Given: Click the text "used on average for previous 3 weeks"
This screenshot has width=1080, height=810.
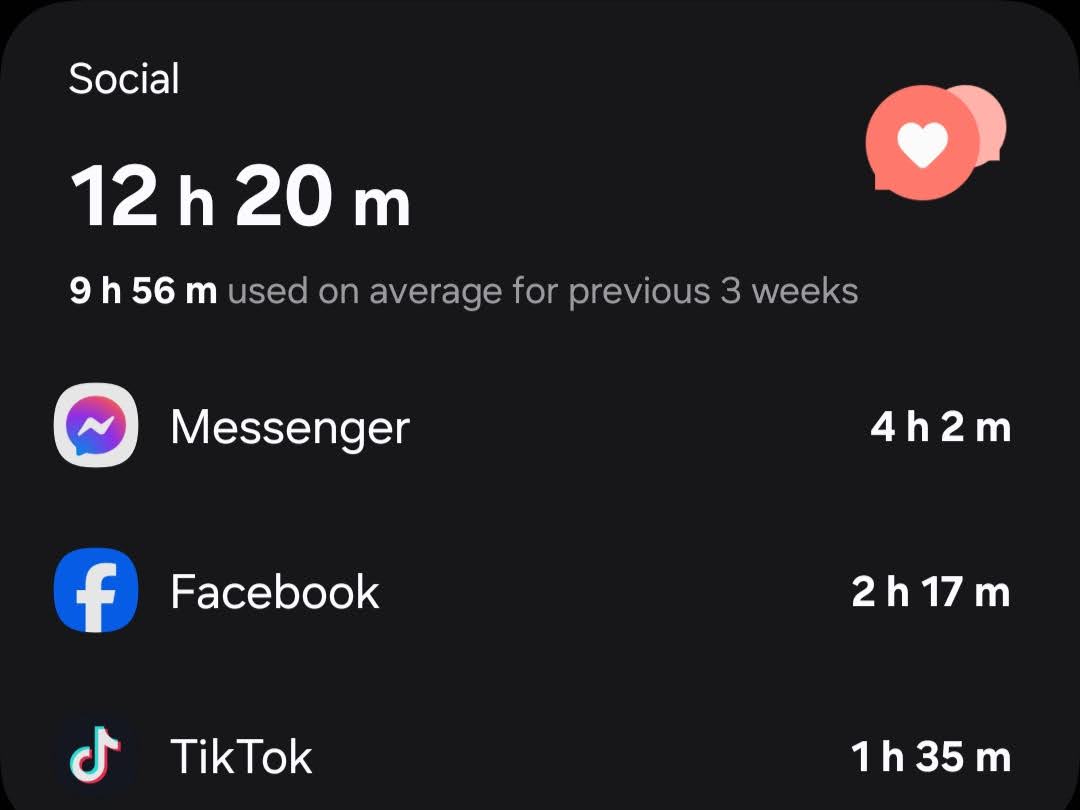Looking at the screenshot, I should tap(543, 291).
